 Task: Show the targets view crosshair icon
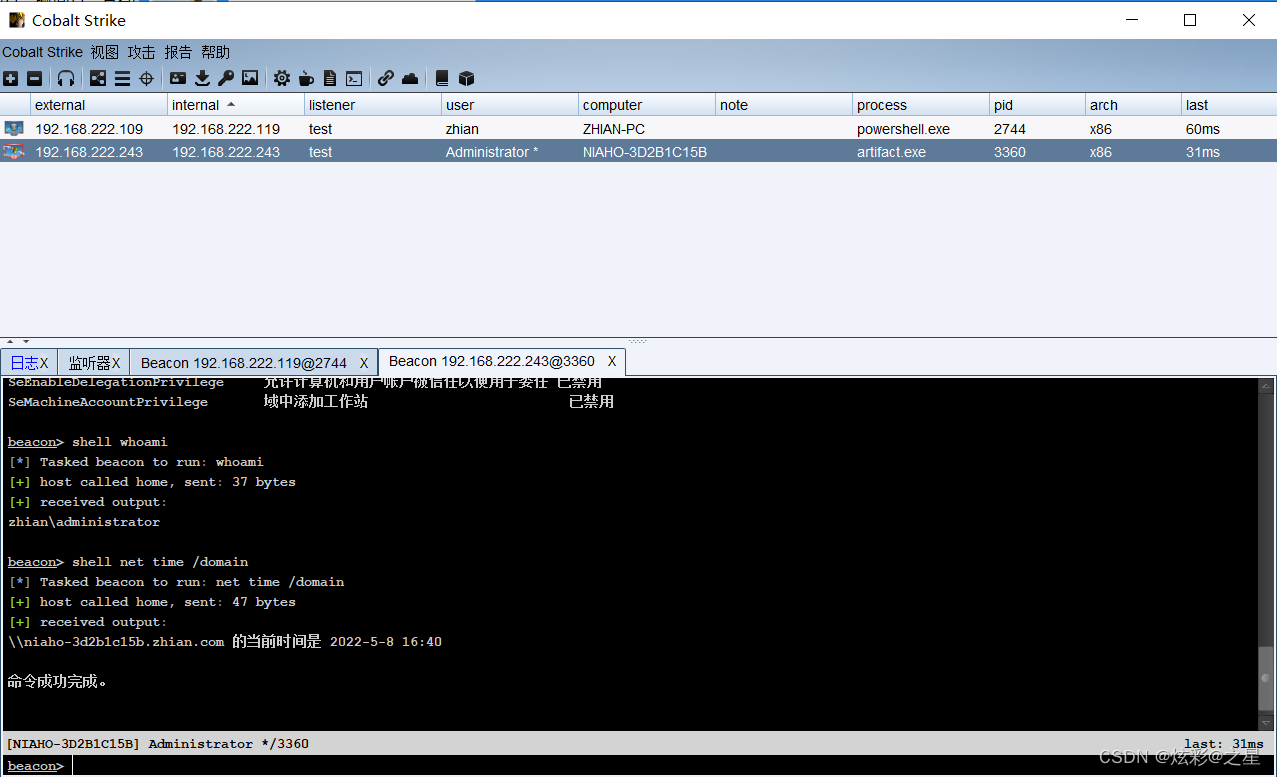click(146, 78)
